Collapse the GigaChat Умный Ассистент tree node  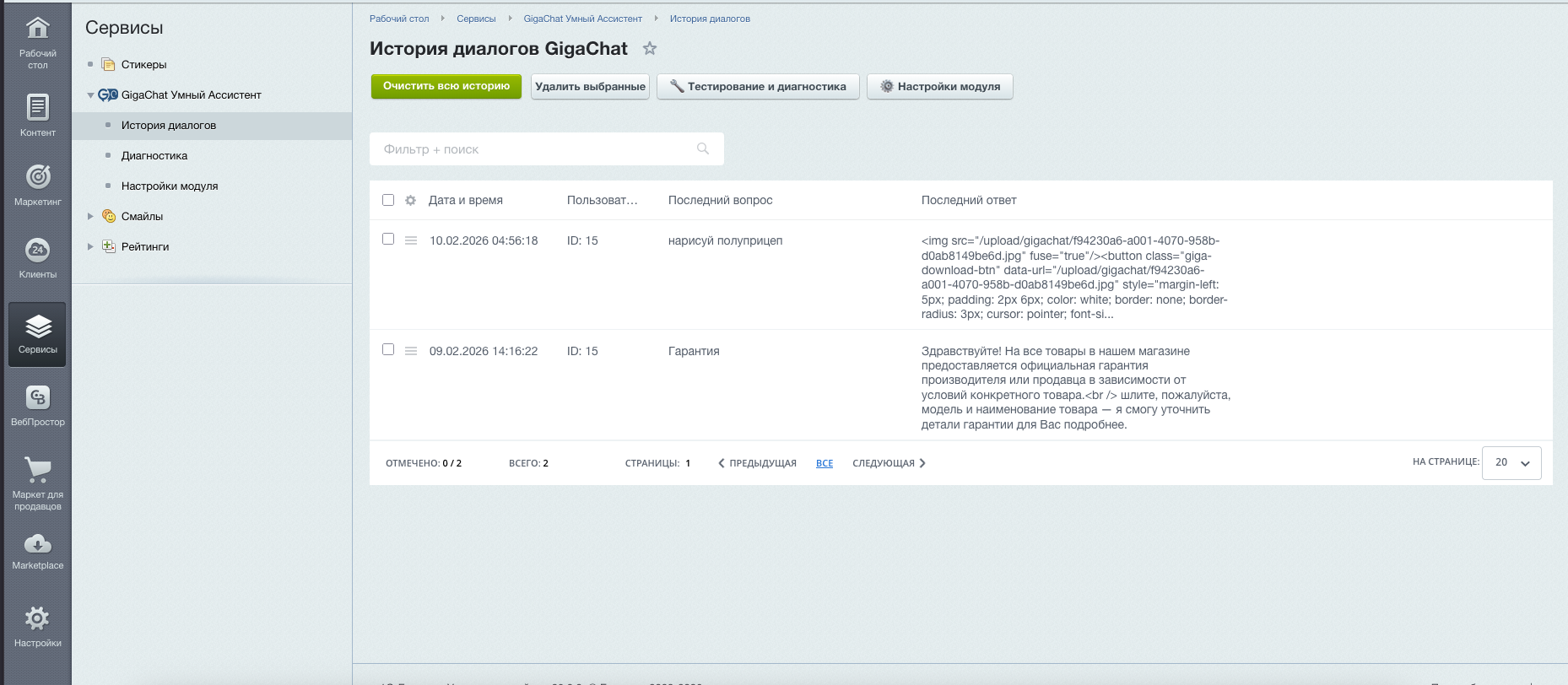(x=90, y=95)
